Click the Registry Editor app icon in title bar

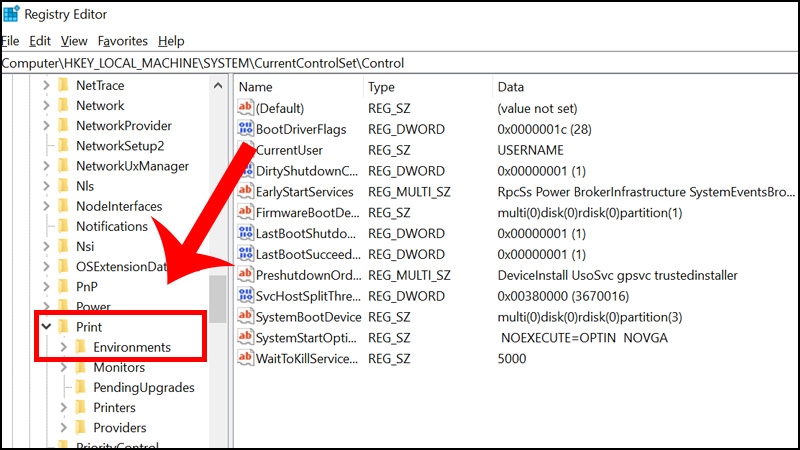11,14
